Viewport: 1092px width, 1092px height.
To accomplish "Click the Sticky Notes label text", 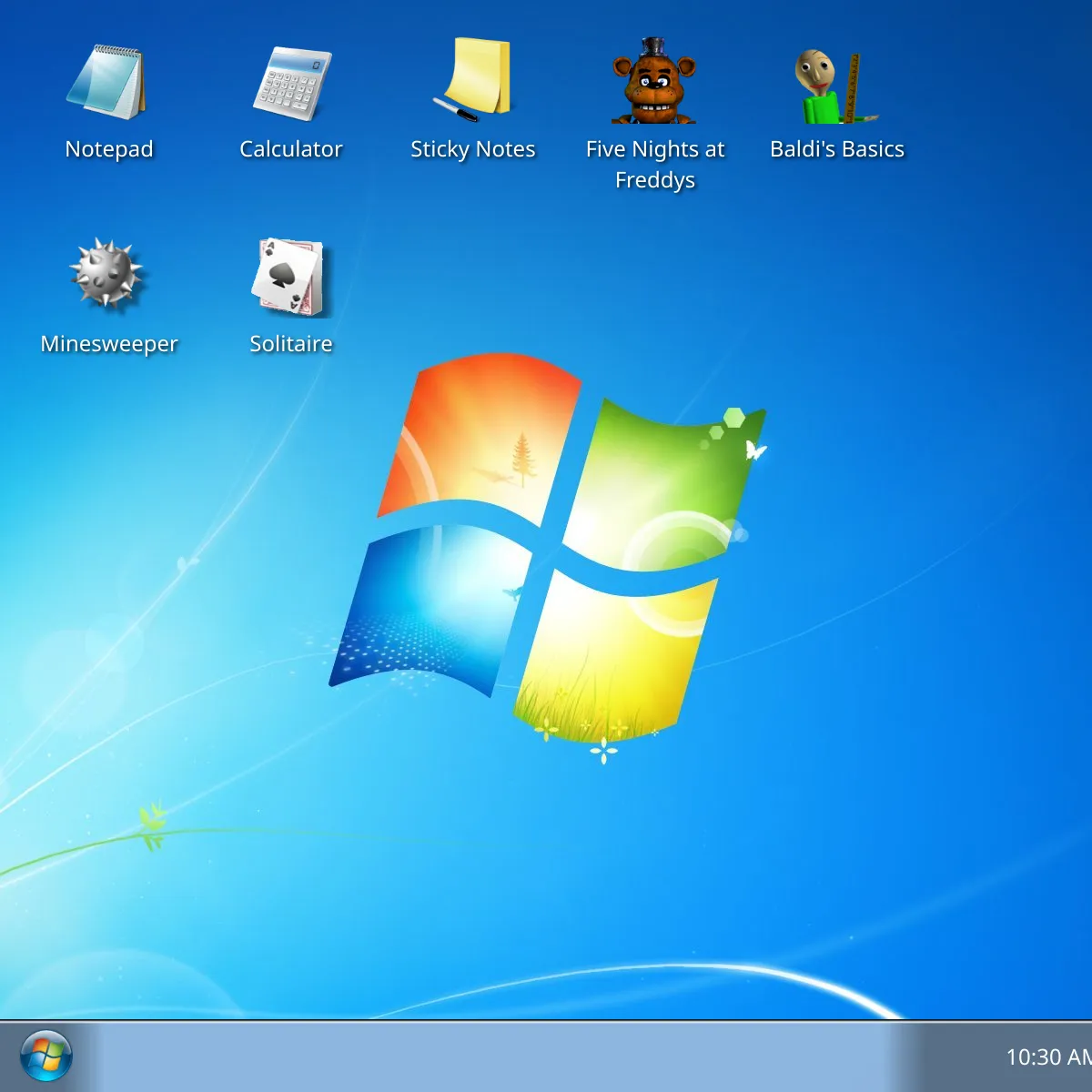I will (x=473, y=149).
